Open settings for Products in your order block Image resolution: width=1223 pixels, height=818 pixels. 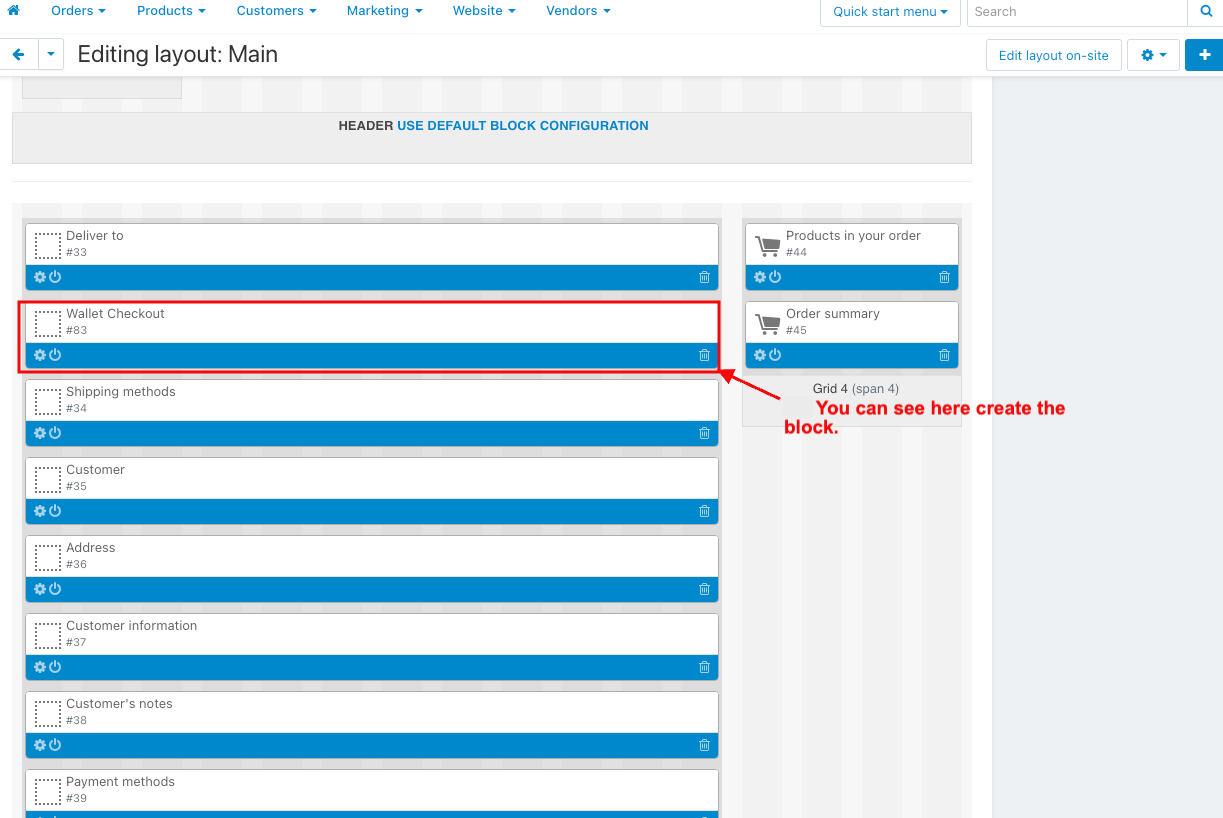pyautogui.click(x=760, y=277)
